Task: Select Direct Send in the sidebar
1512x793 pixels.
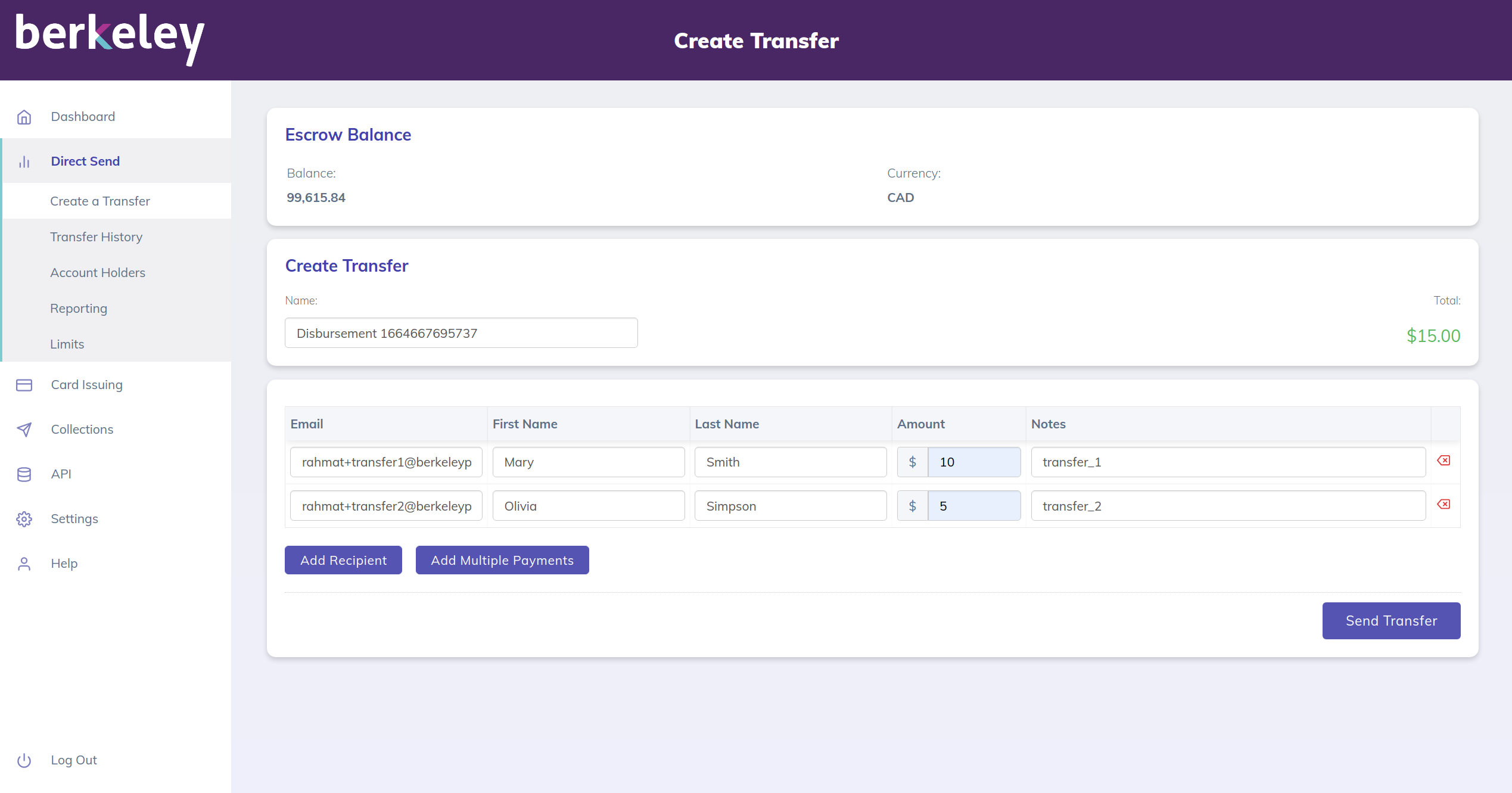Action: [x=116, y=161]
